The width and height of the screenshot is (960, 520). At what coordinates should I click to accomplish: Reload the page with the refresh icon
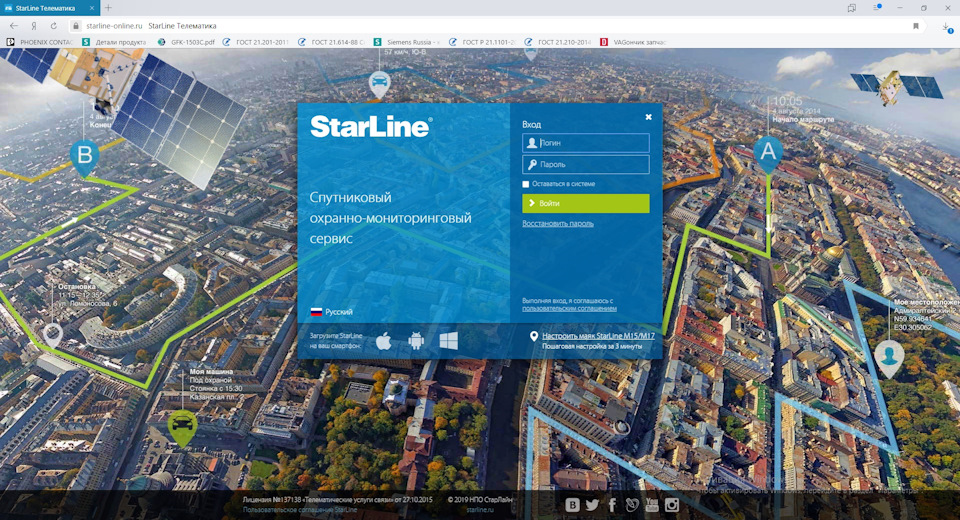pos(53,26)
